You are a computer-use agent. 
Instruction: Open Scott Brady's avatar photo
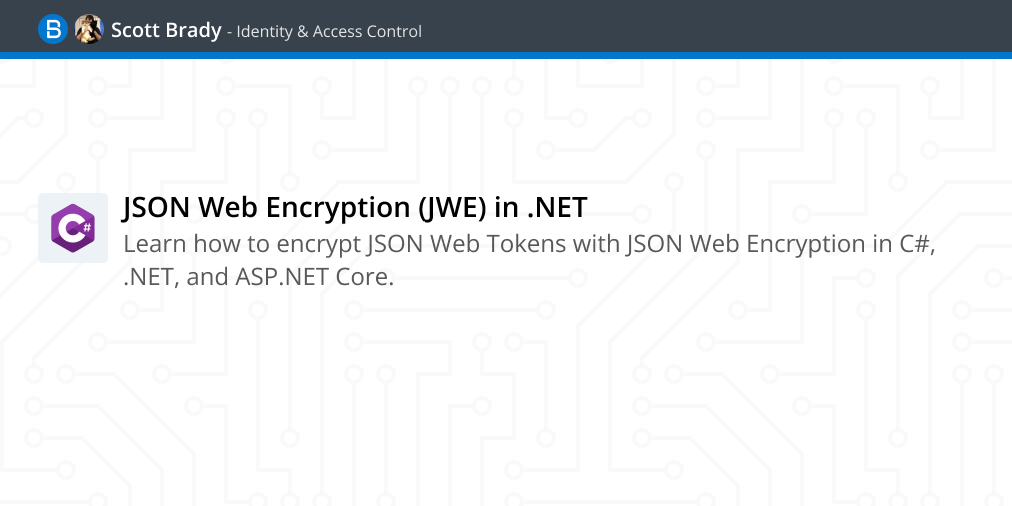tap(89, 30)
